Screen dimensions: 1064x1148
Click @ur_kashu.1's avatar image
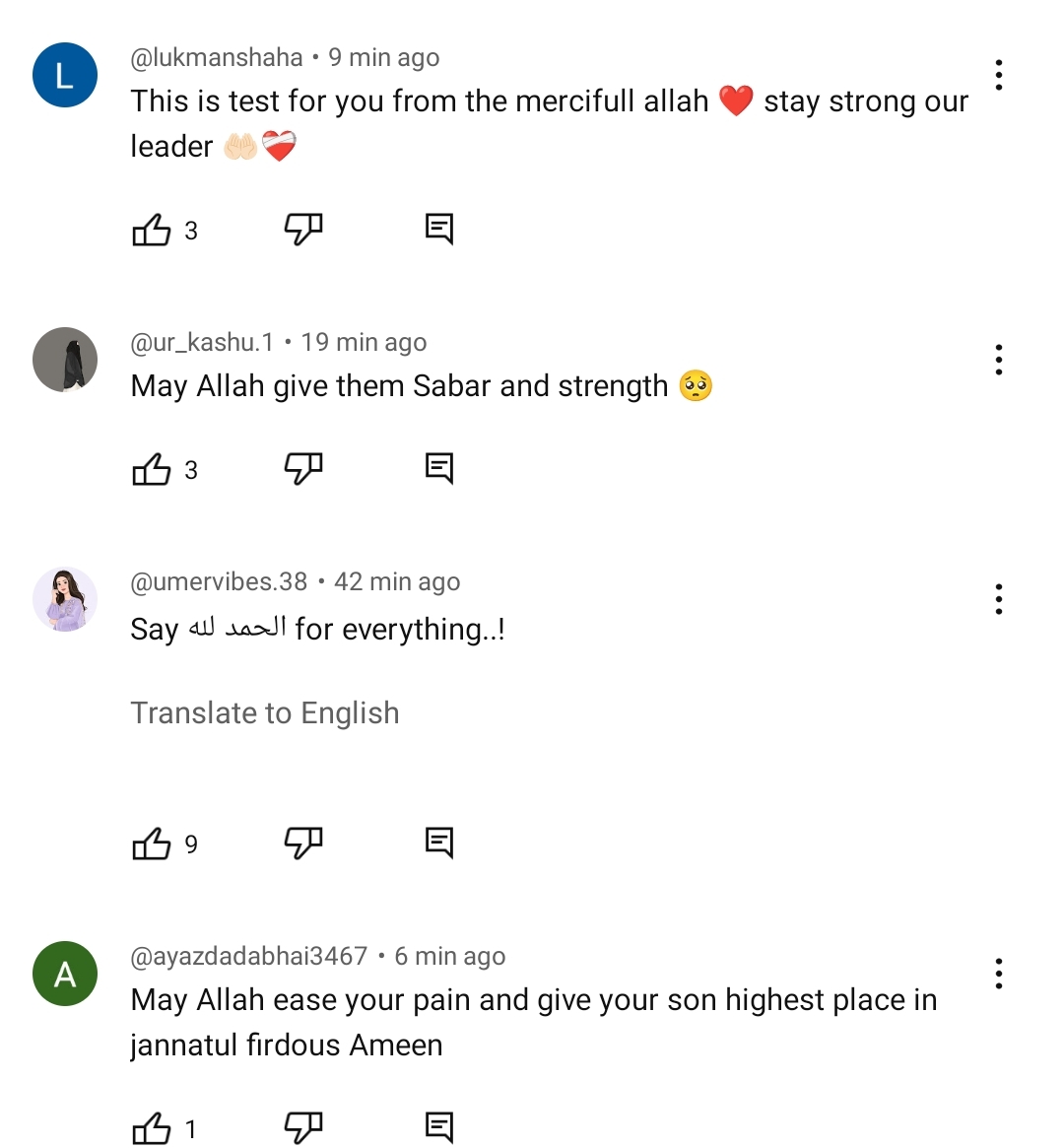point(64,360)
